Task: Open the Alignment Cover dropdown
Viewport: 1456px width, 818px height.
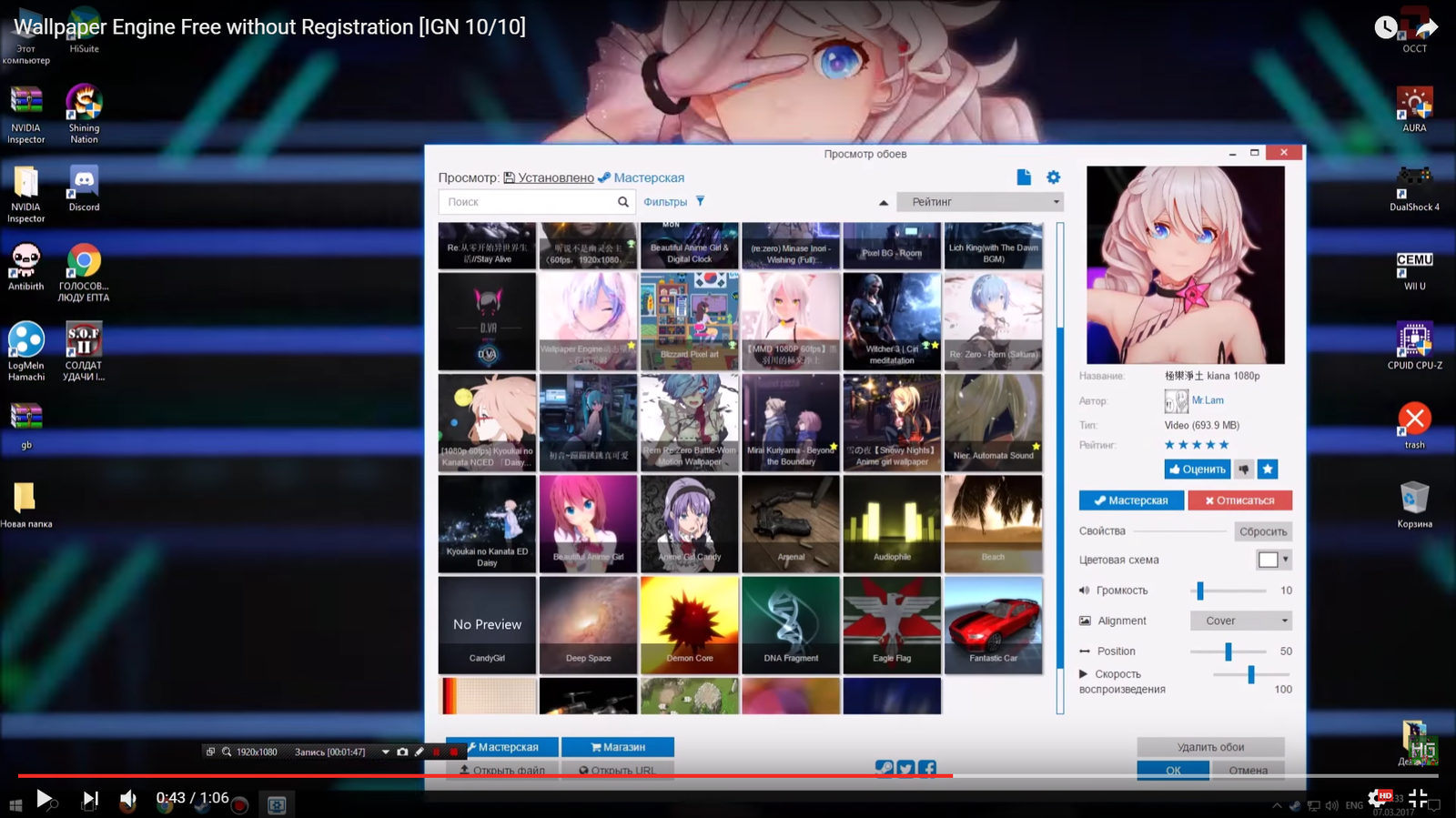Action: pos(1241,621)
